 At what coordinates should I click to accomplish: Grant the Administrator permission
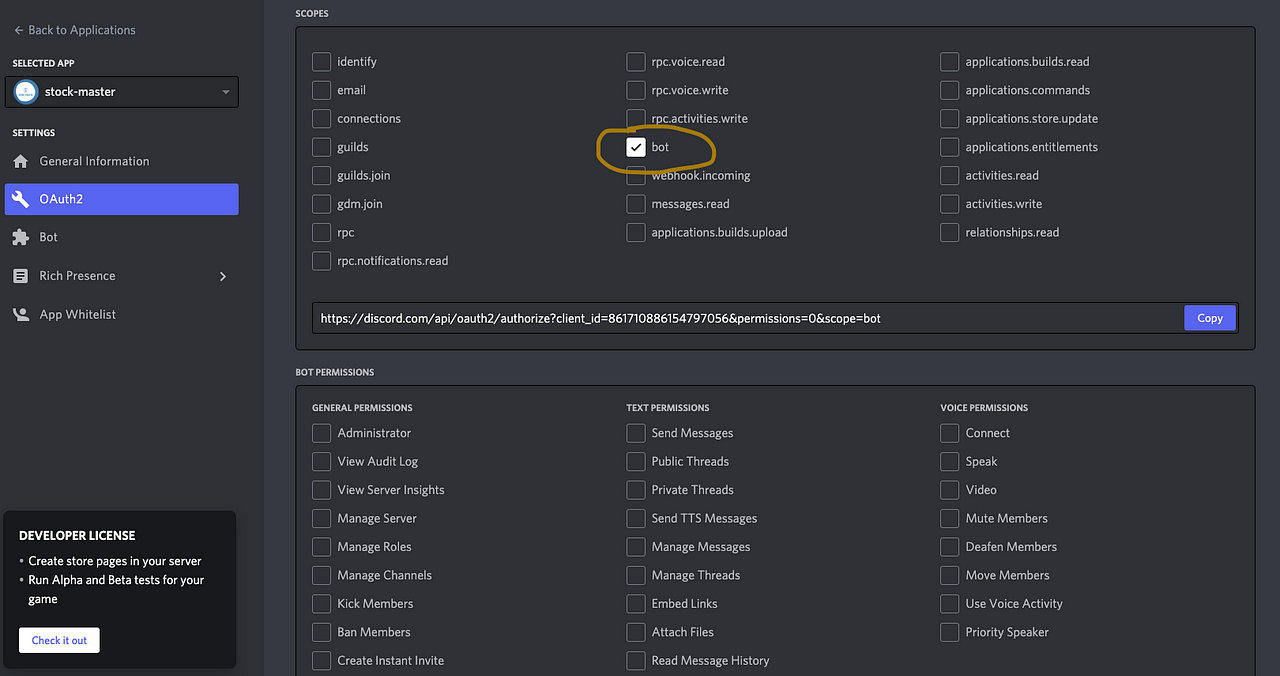321,433
